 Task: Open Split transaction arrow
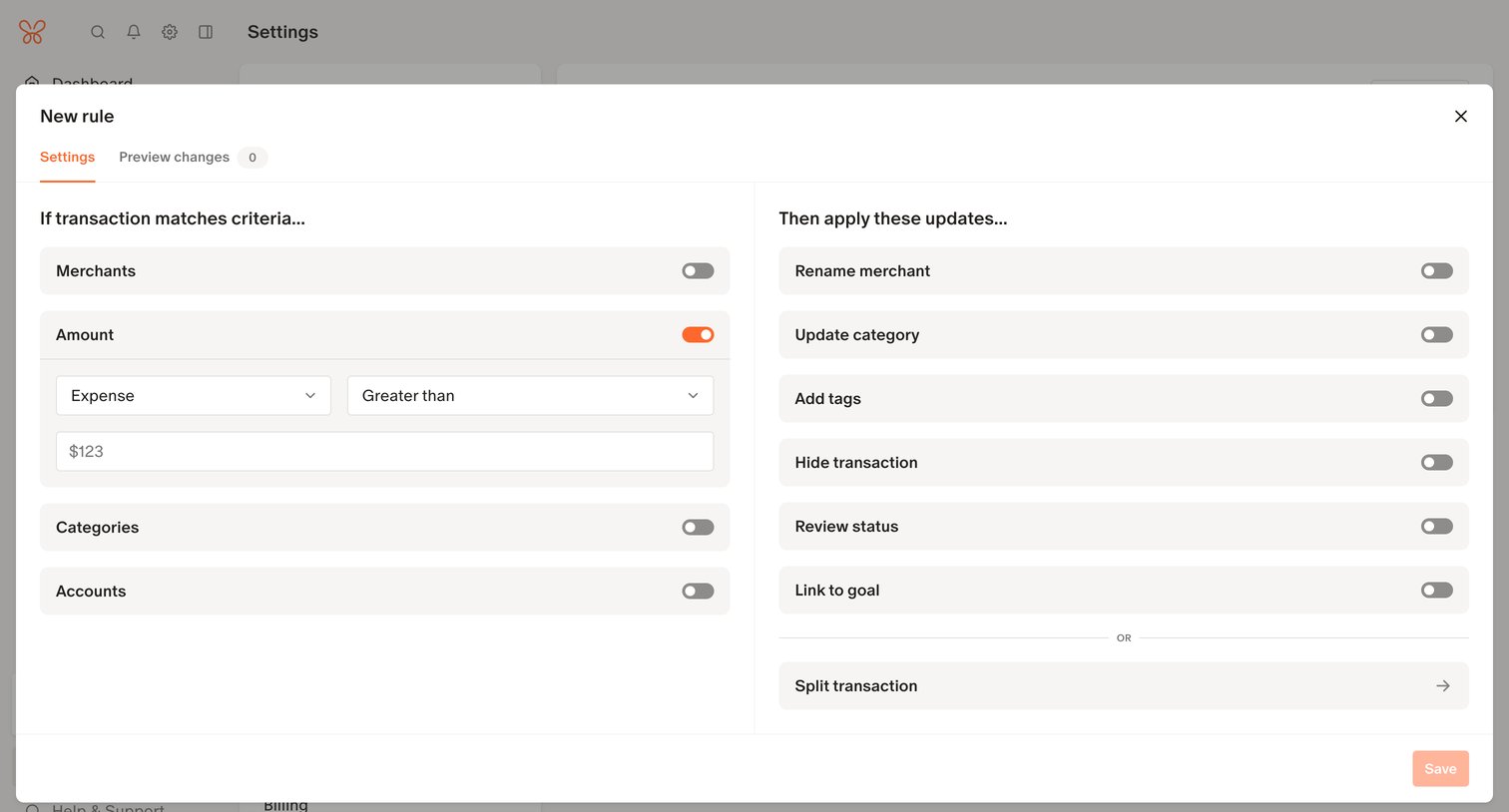click(x=1443, y=686)
